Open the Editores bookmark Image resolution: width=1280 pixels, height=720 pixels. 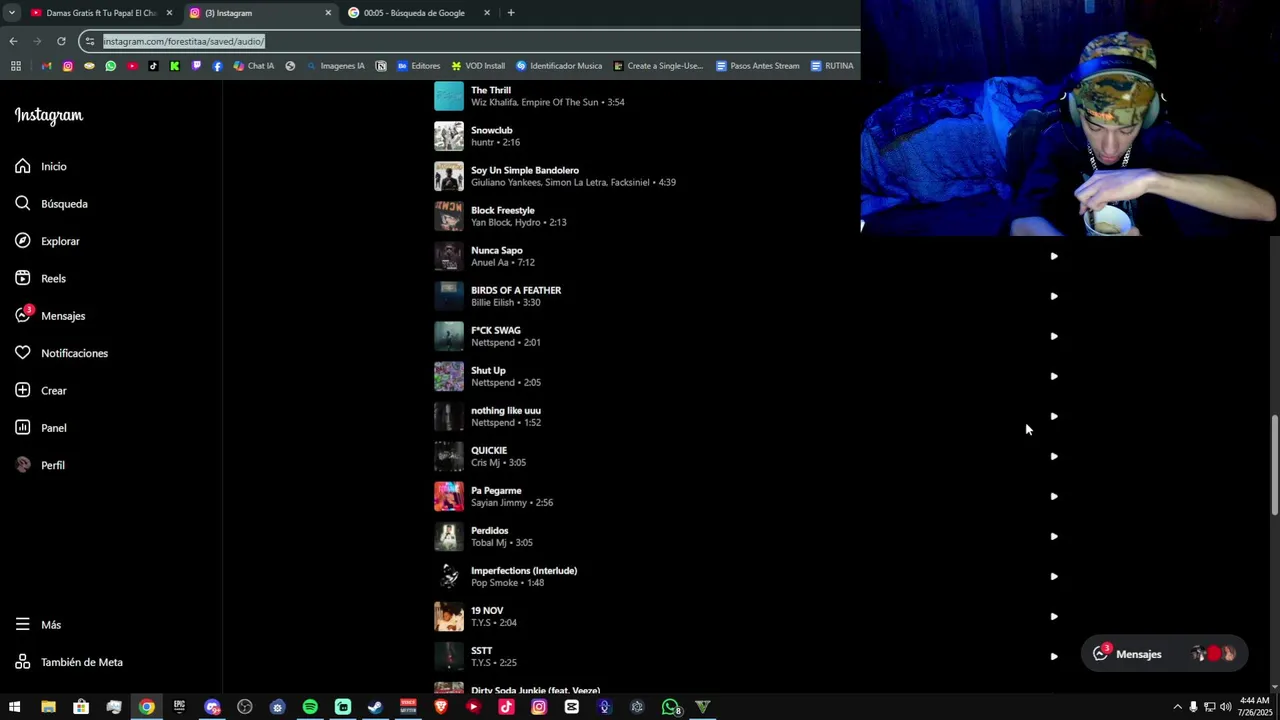[x=418, y=66]
